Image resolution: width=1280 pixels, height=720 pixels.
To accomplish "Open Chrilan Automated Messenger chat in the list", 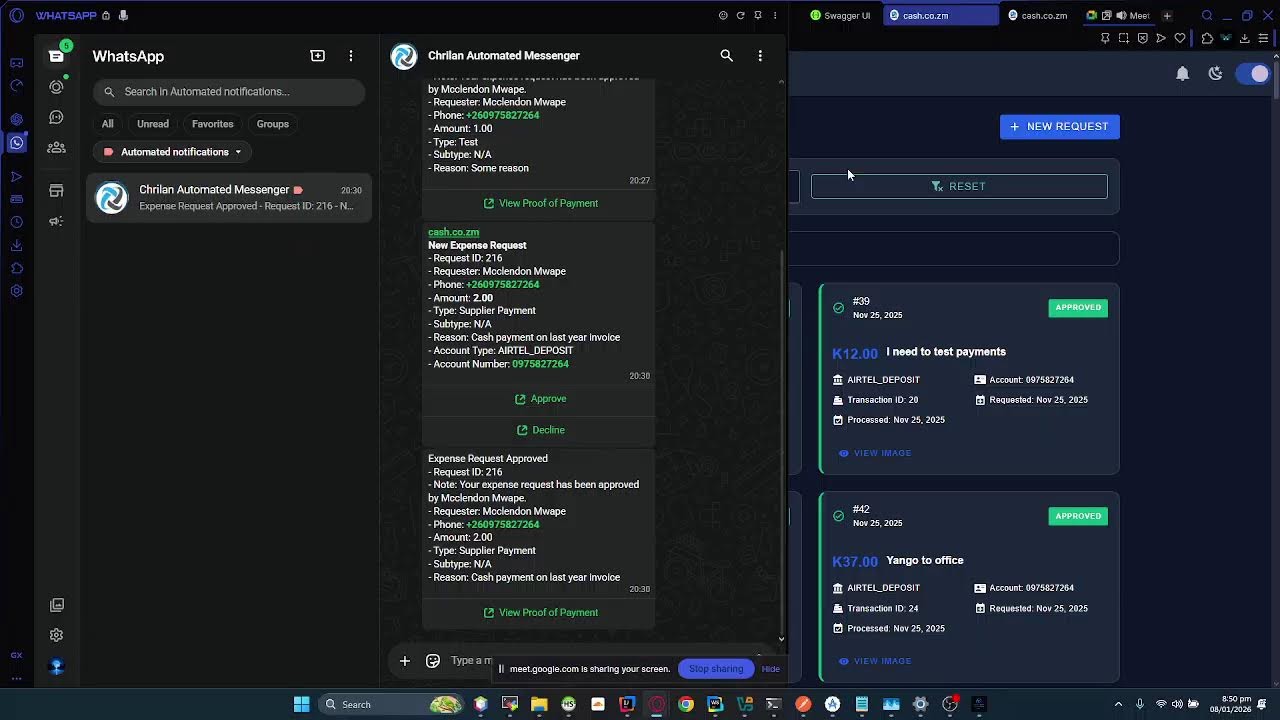I will [229, 197].
